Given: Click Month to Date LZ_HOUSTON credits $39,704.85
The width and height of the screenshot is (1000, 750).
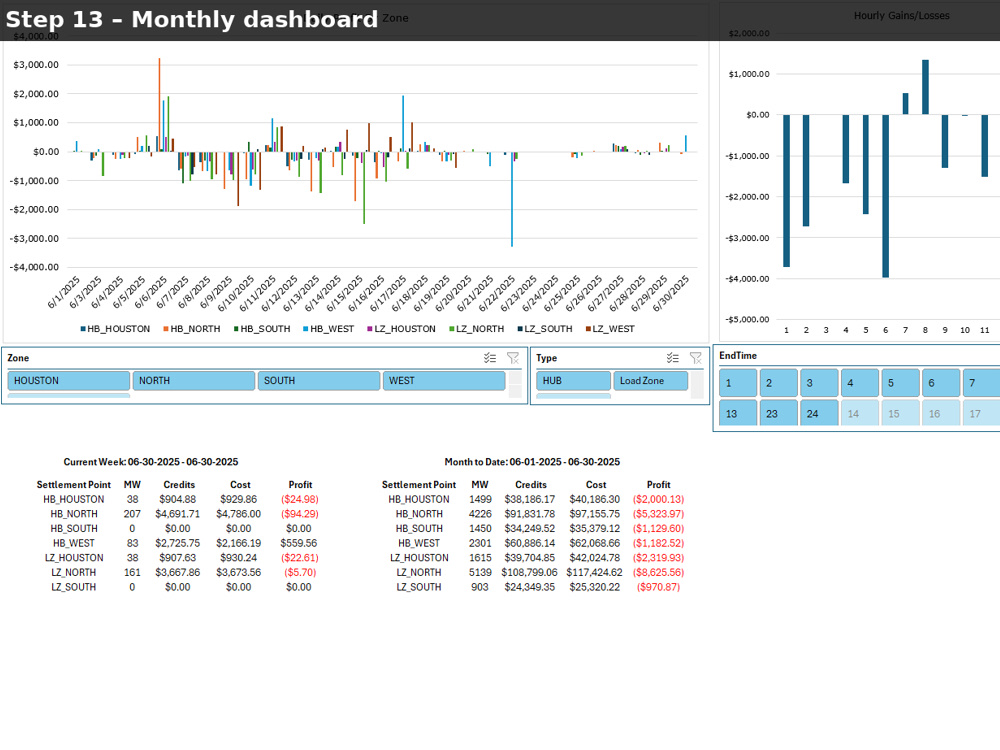Looking at the screenshot, I should click(530, 558).
